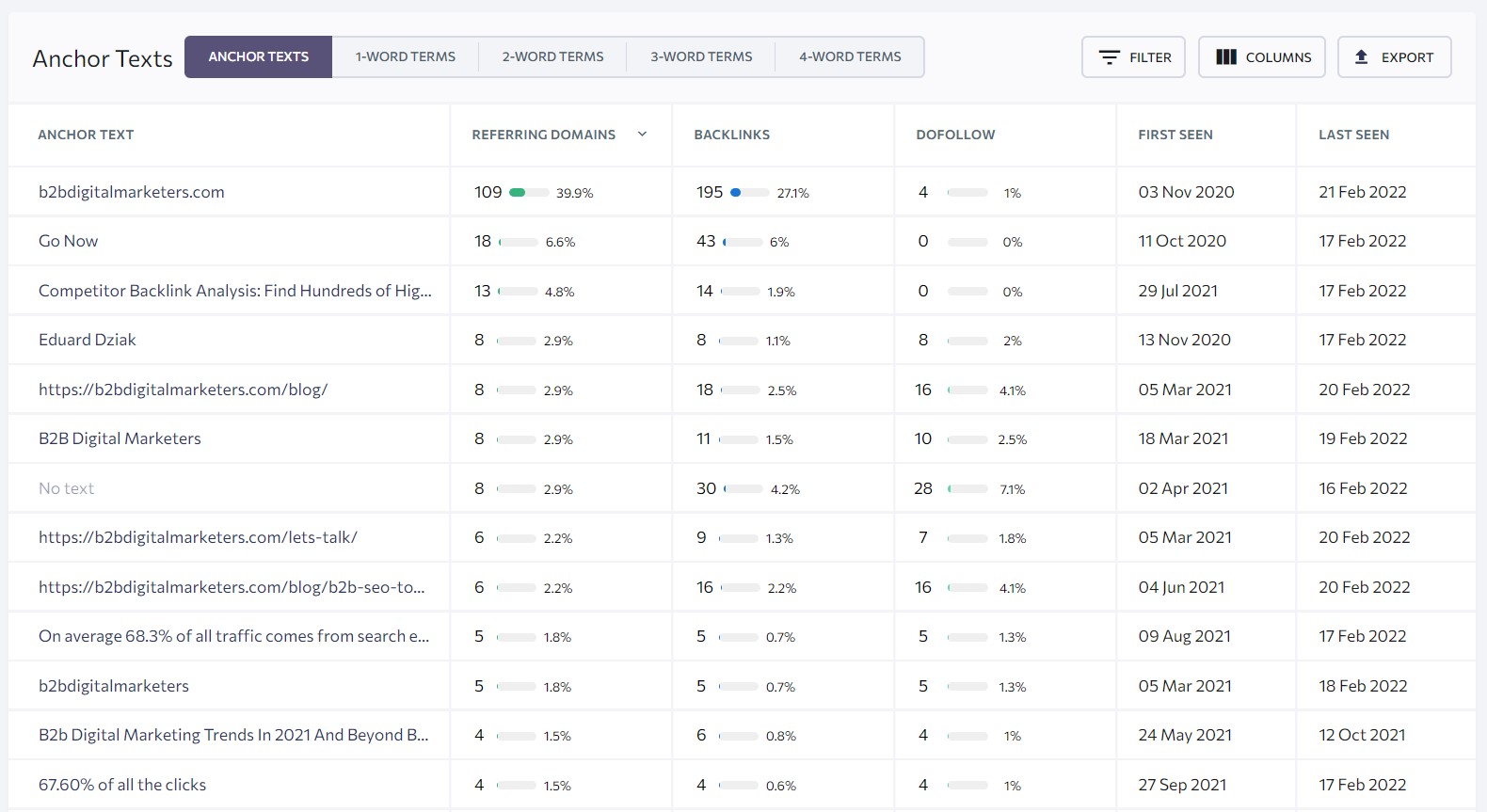Click dofollow value 10 in B2B Digital Marketers row
This screenshot has height=812, width=1487.
923,438
